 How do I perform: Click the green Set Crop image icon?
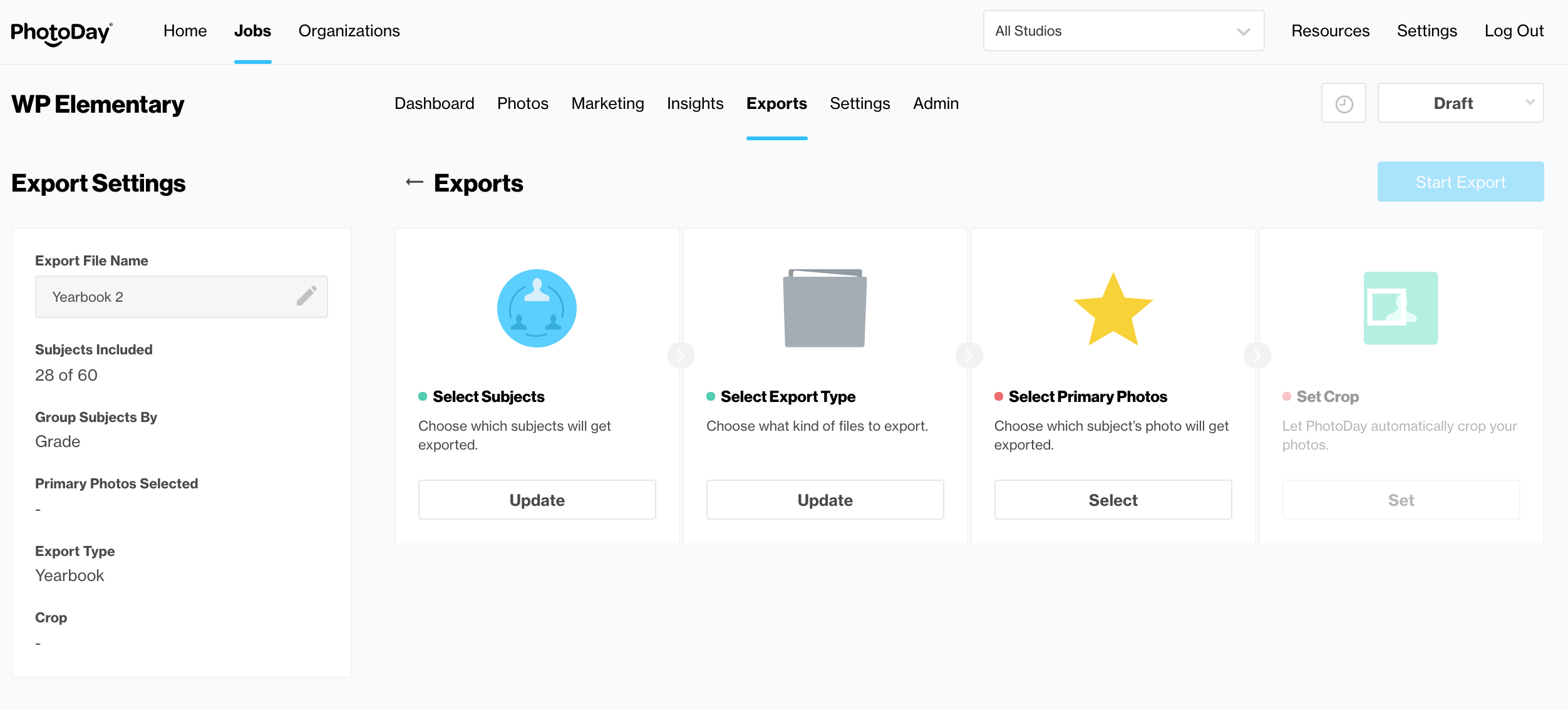(x=1401, y=308)
